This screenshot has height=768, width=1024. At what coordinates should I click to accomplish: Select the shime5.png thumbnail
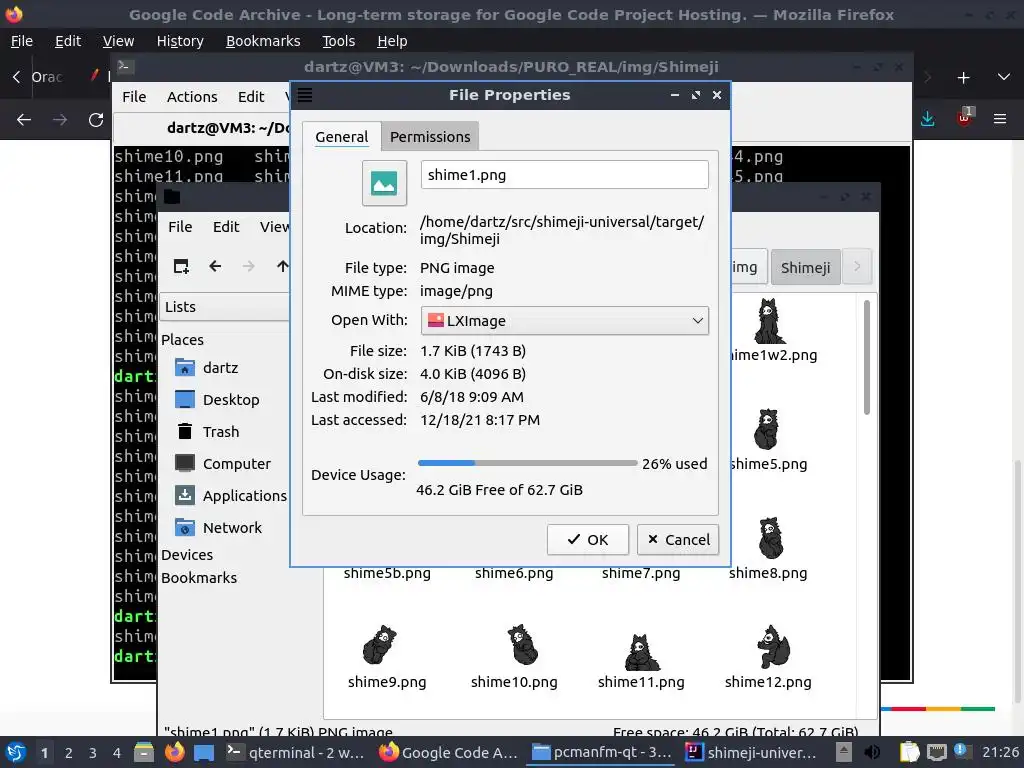[x=768, y=430]
